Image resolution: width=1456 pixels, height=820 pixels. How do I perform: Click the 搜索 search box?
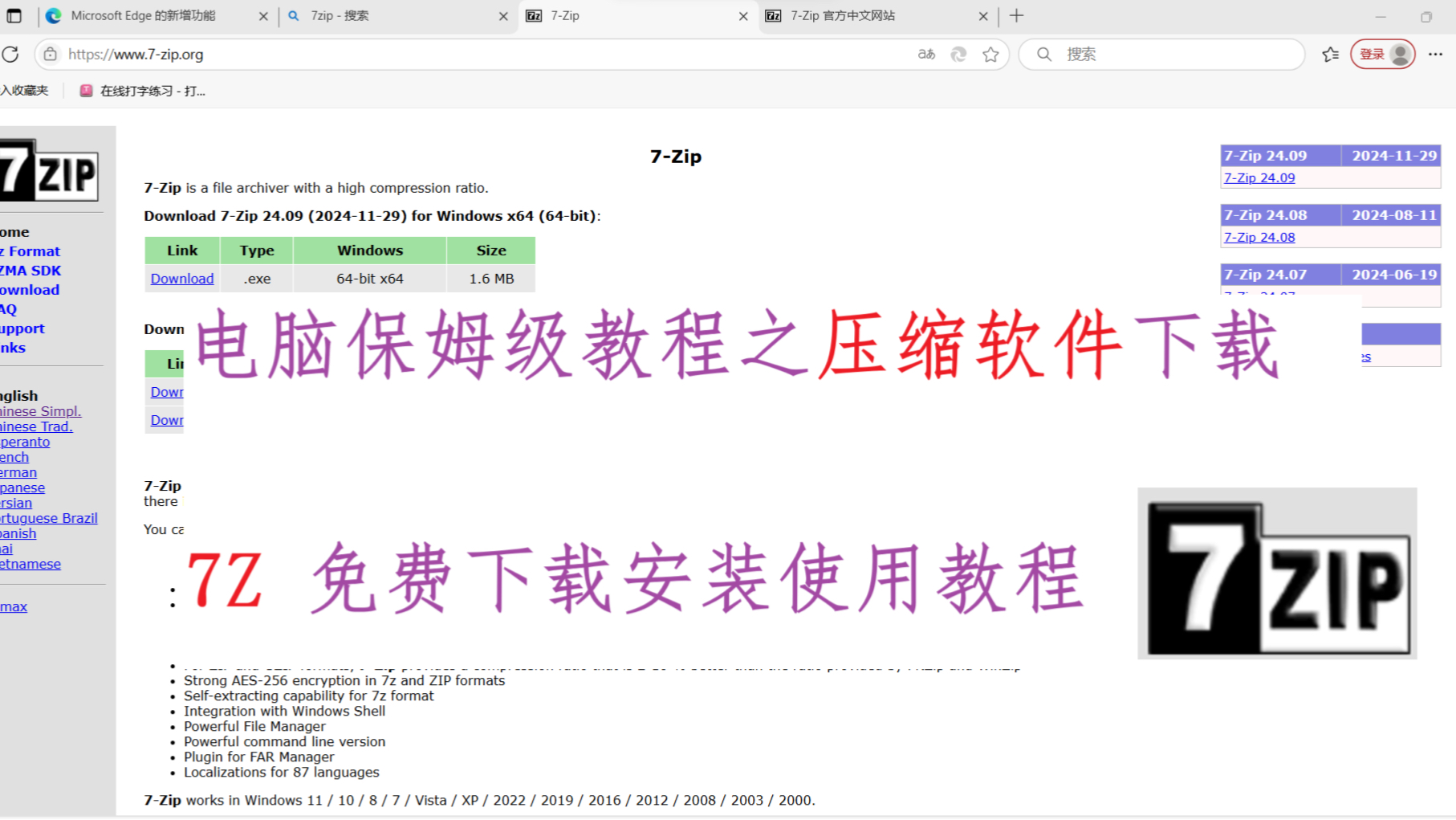[1161, 54]
